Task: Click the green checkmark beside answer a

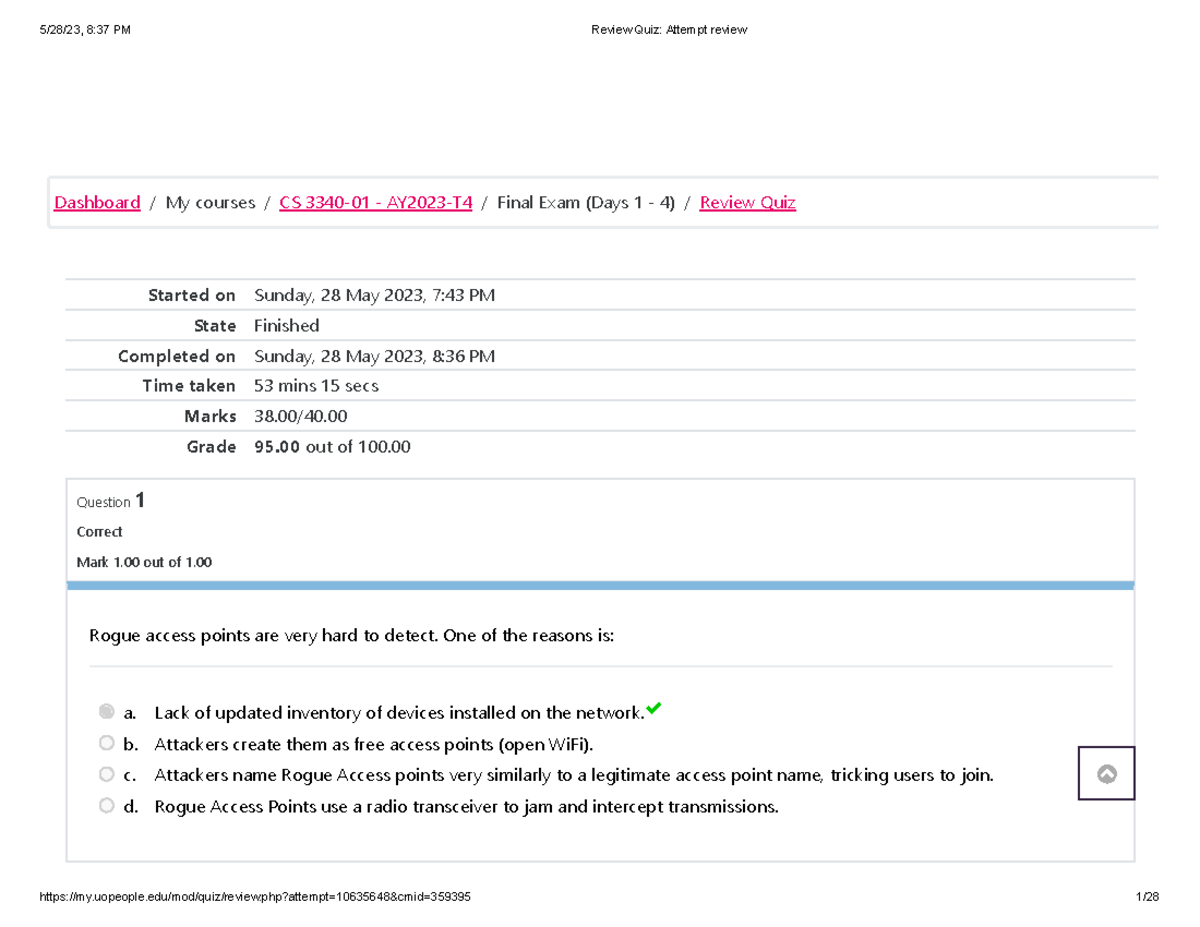Action: pyautogui.click(x=654, y=707)
